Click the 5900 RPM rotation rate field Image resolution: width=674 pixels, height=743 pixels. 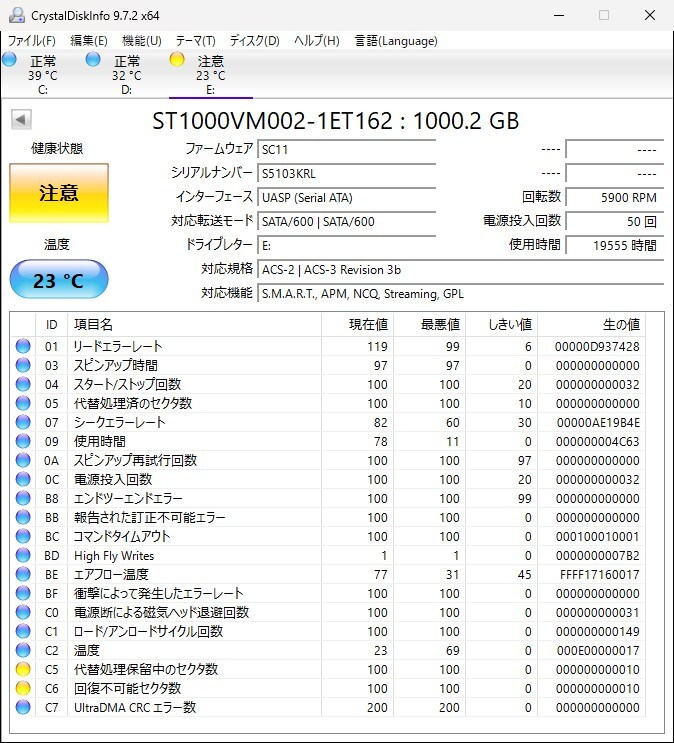(614, 198)
